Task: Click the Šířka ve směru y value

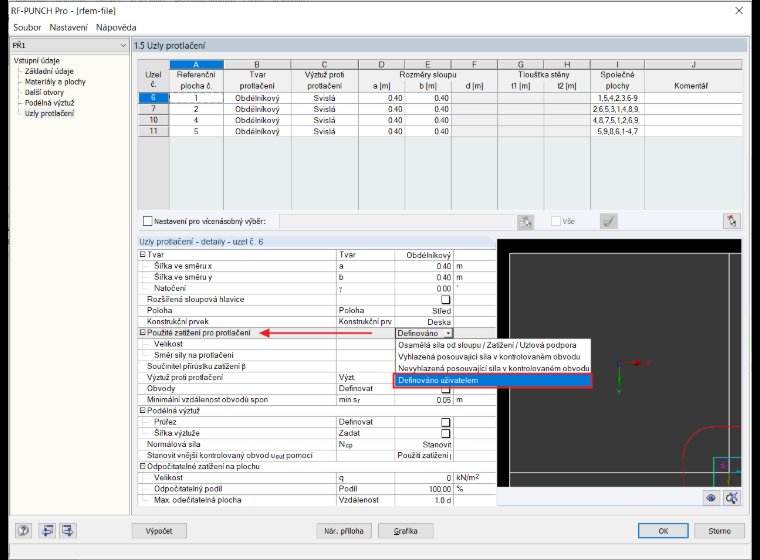Action: coord(424,277)
